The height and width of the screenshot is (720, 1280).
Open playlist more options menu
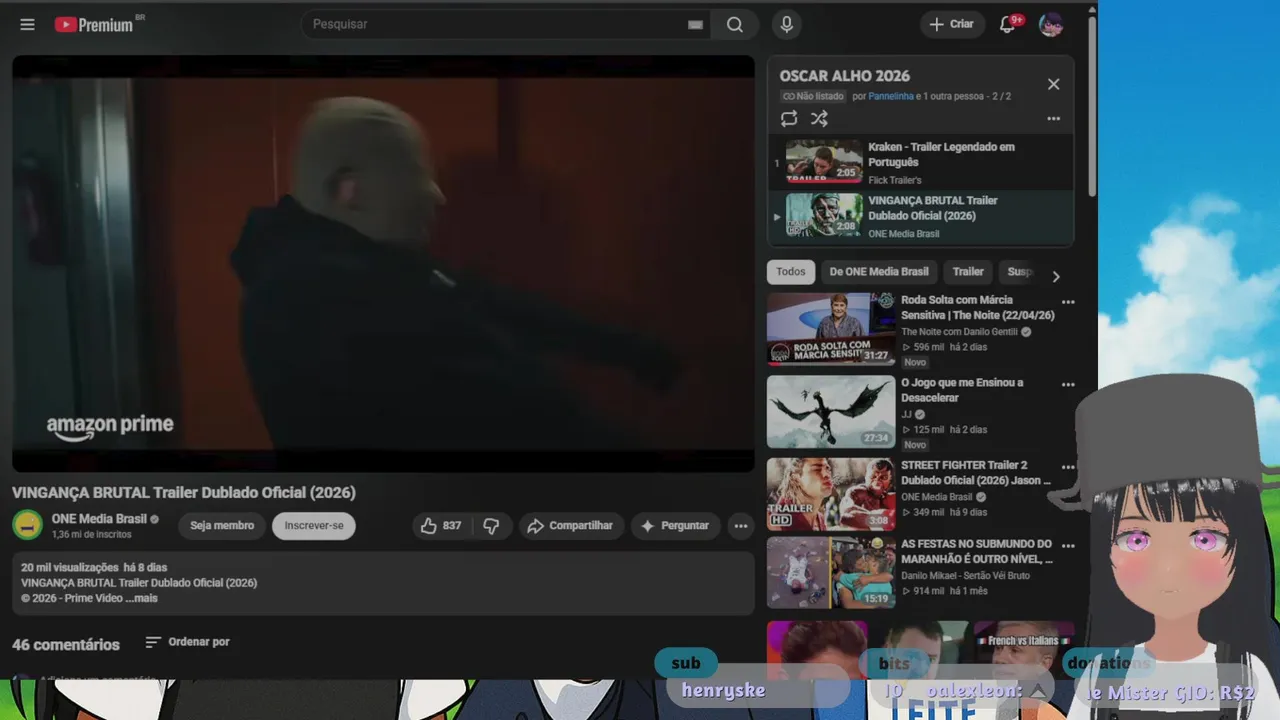tap(1053, 119)
